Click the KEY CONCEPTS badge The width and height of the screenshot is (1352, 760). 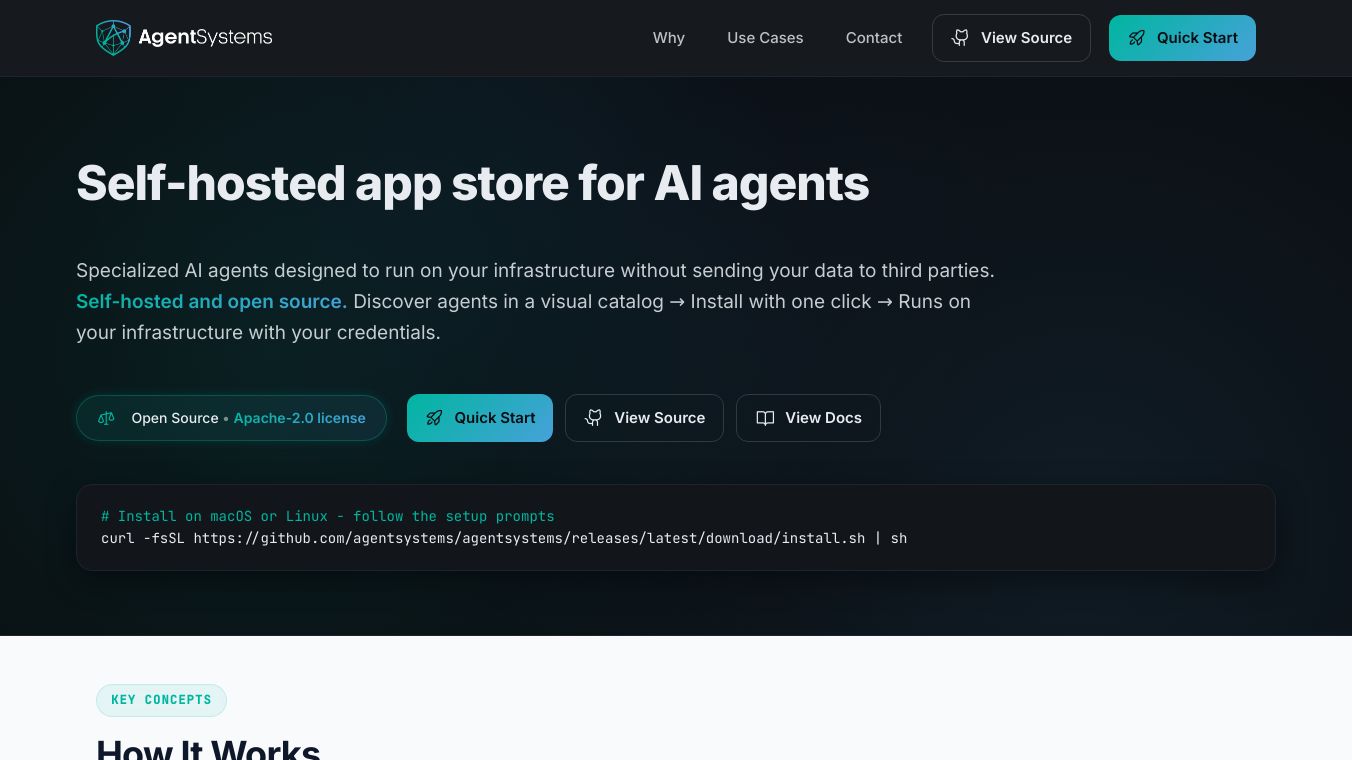click(x=161, y=700)
